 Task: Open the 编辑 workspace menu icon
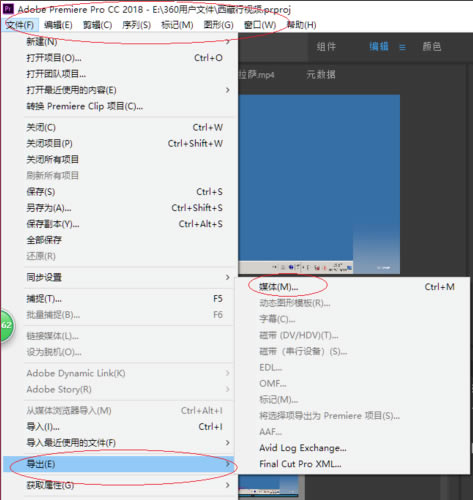pyautogui.click(x=403, y=47)
